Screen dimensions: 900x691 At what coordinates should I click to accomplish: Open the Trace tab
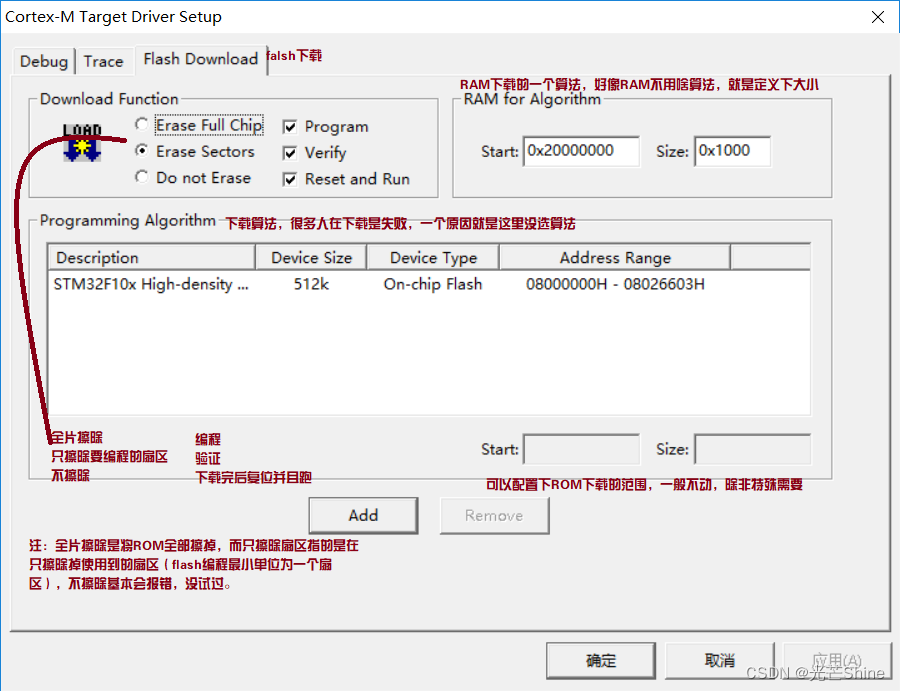[103, 61]
